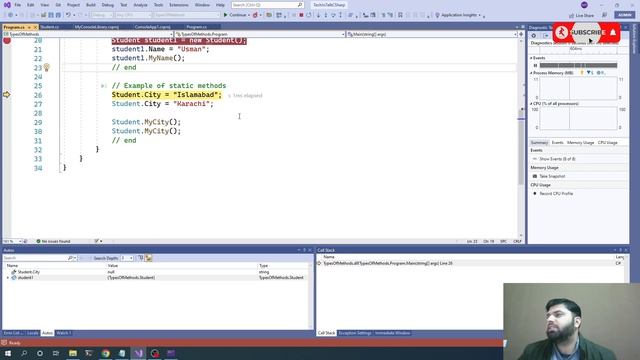Image resolution: width=640 pixels, height=360 pixels.
Task: Open the Application Insights dropdown
Action: 458,15
